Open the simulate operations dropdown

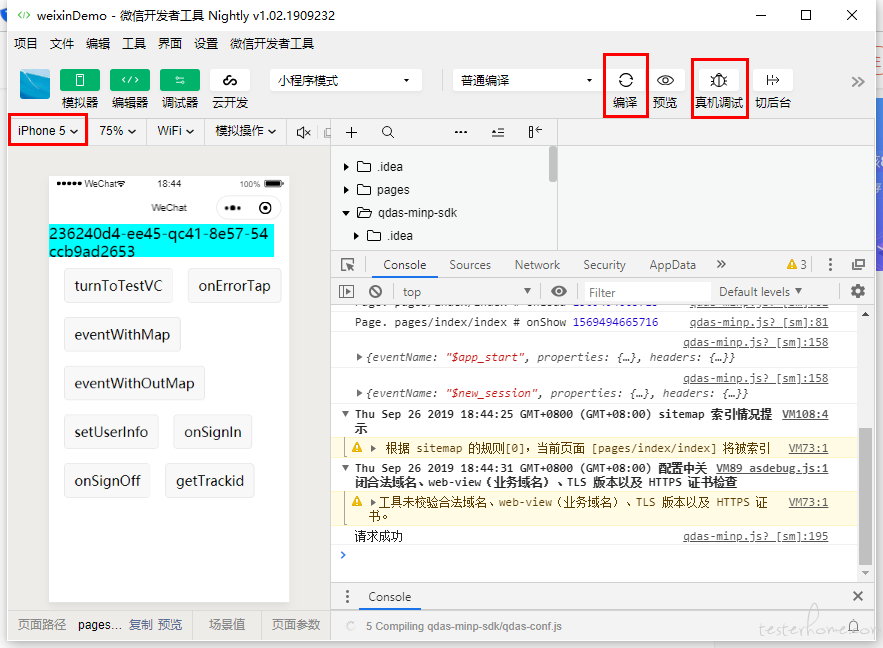(x=246, y=131)
